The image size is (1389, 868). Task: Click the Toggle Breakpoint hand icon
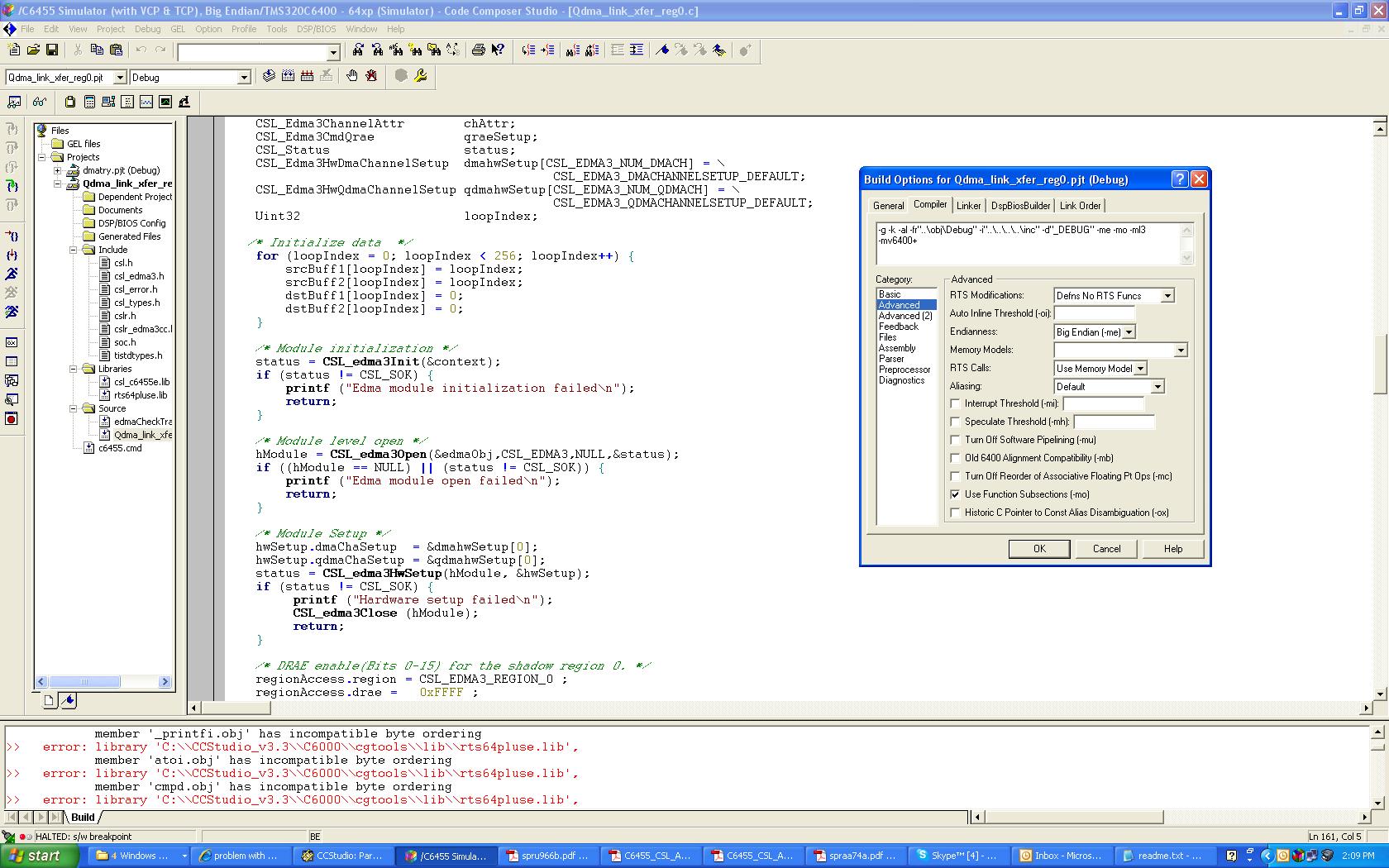click(352, 76)
